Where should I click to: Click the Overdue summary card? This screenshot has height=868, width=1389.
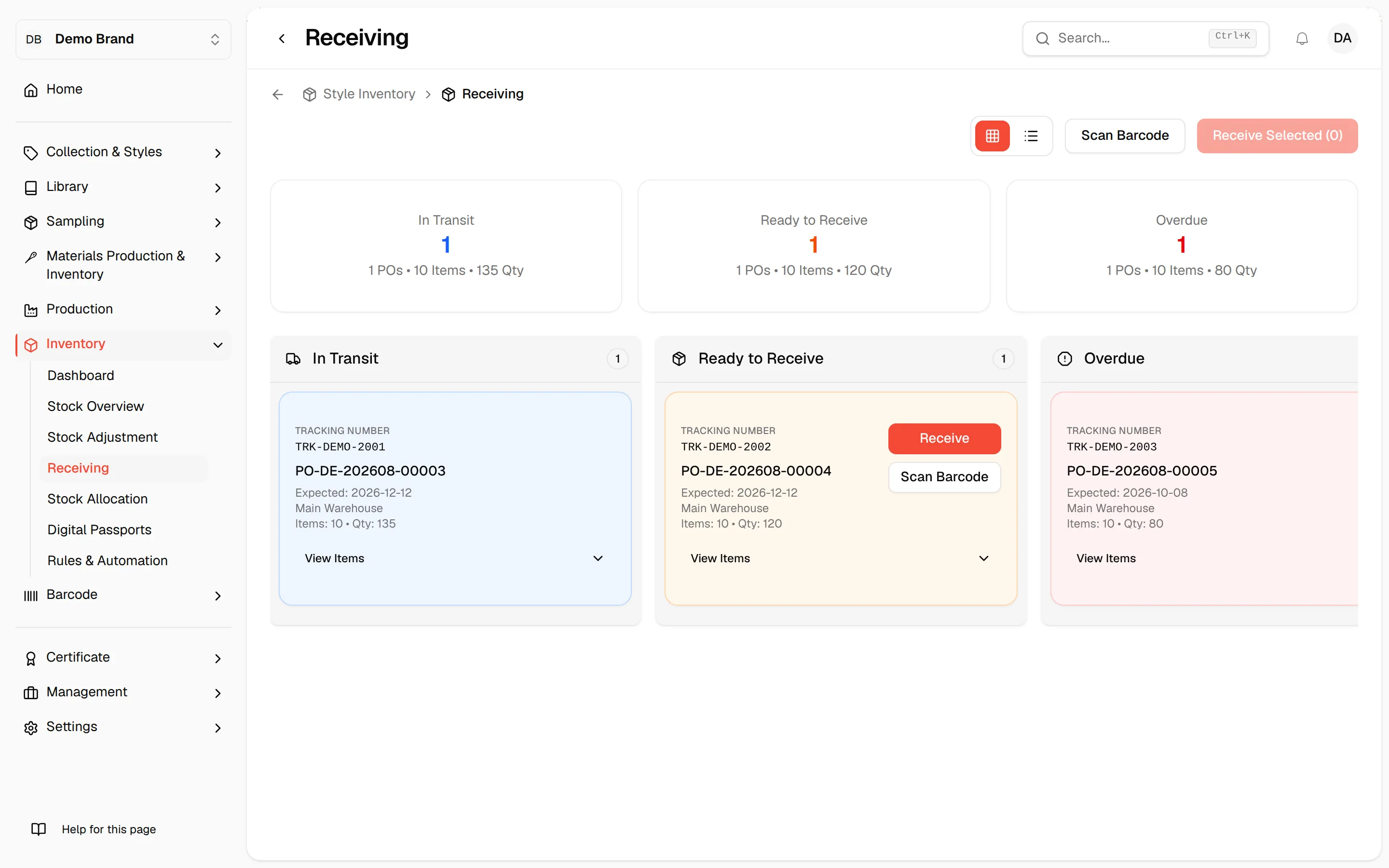(x=1181, y=246)
